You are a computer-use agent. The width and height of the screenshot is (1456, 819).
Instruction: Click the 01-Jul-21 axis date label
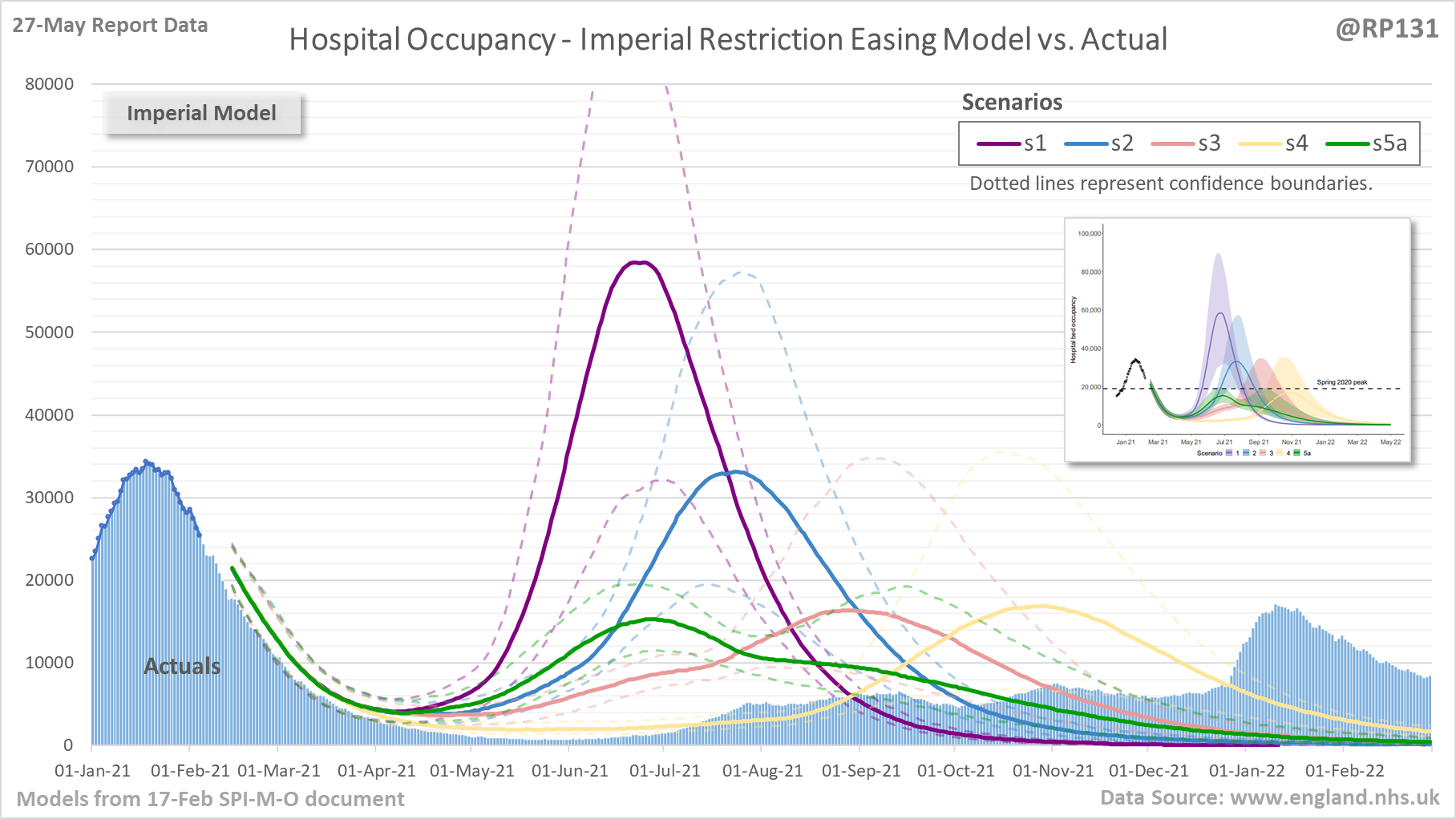(665, 771)
